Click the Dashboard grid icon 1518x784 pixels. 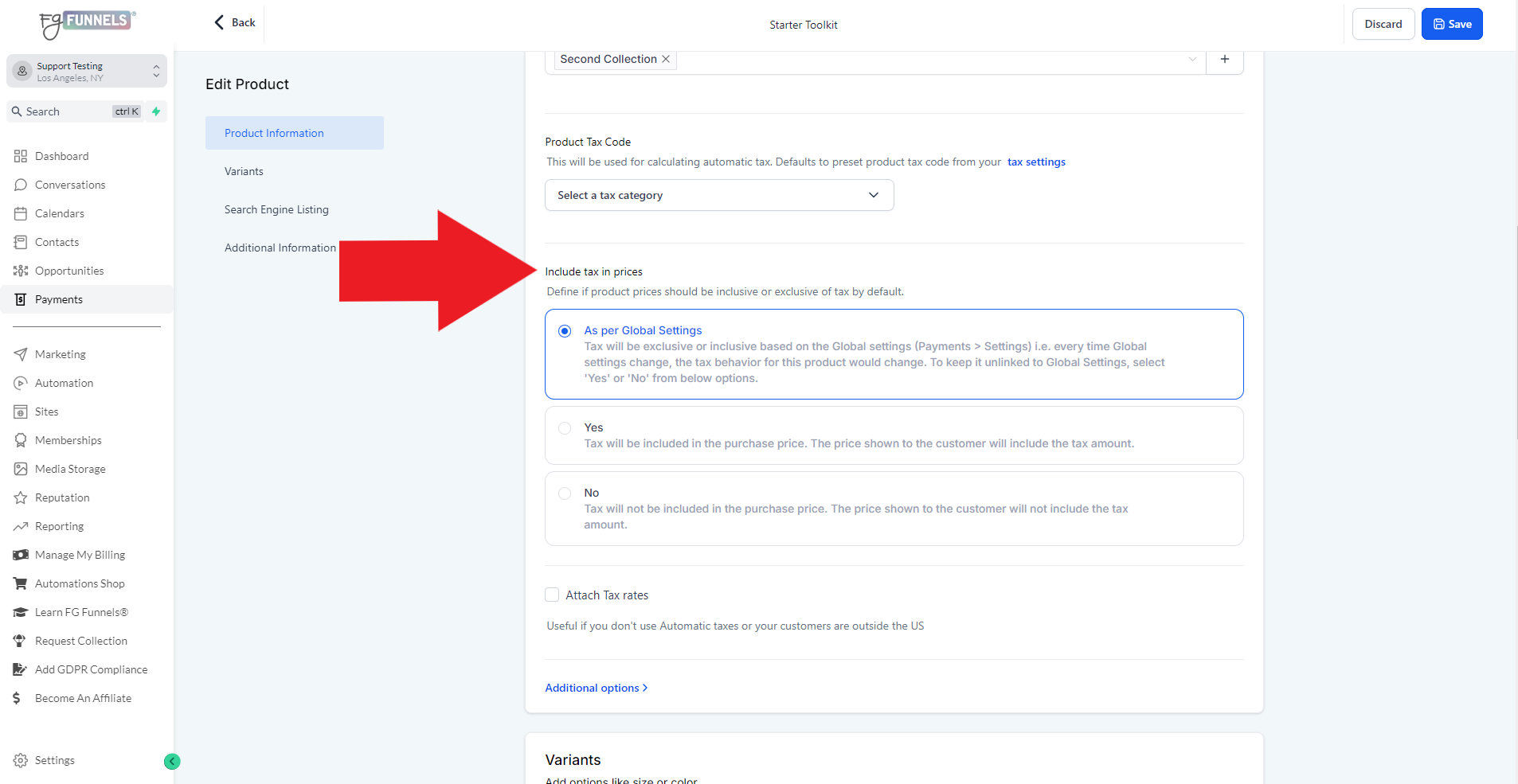pos(21,156)
